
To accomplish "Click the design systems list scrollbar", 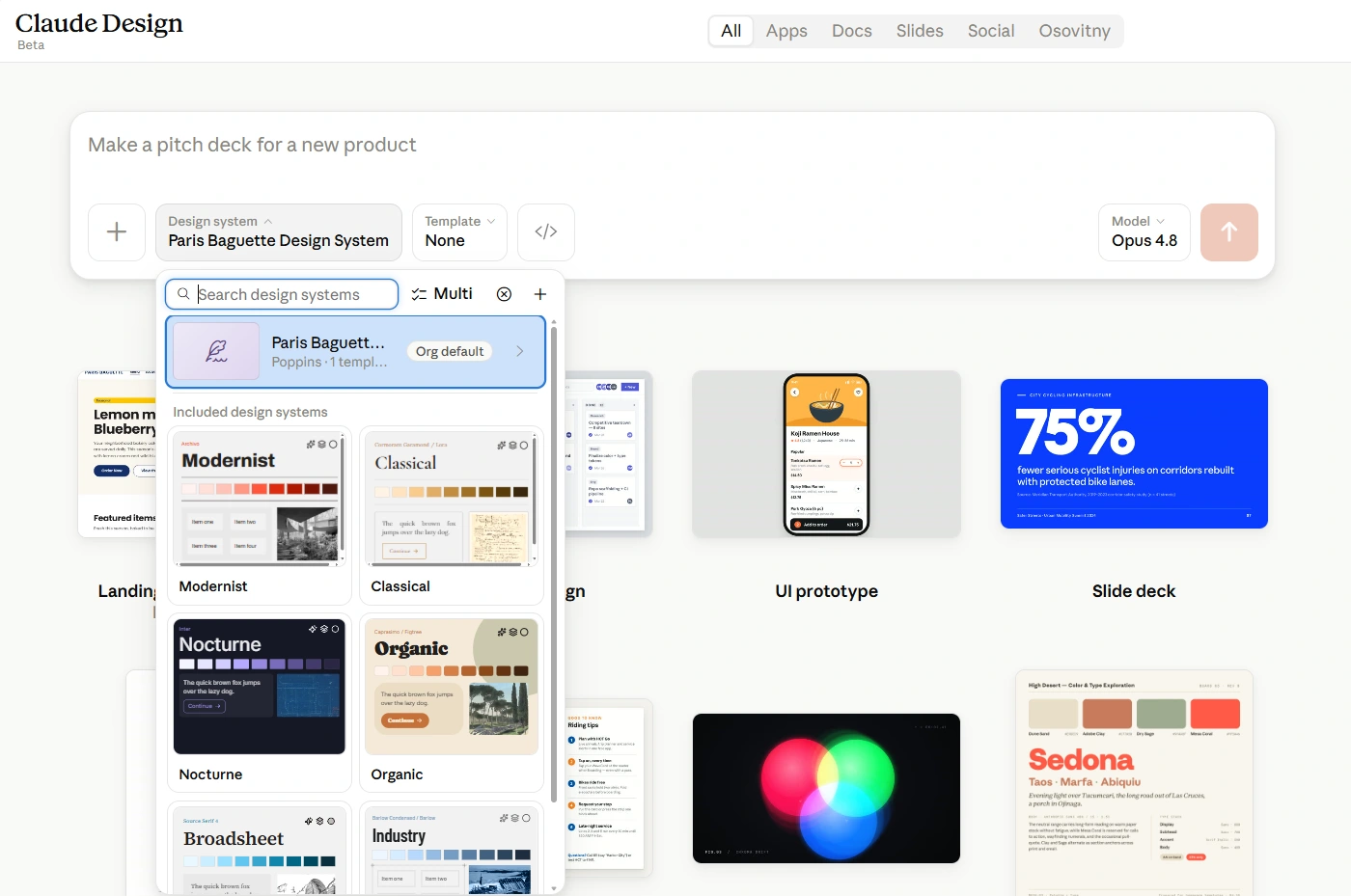I will [x=554, y=563].
